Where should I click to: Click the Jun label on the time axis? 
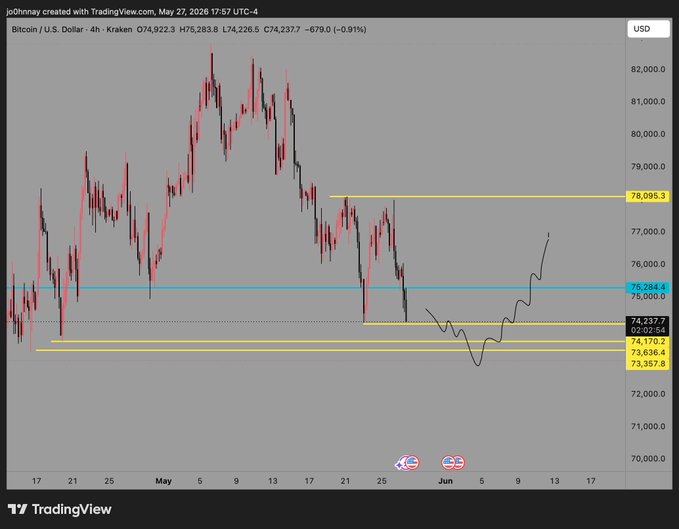point(445,481)
